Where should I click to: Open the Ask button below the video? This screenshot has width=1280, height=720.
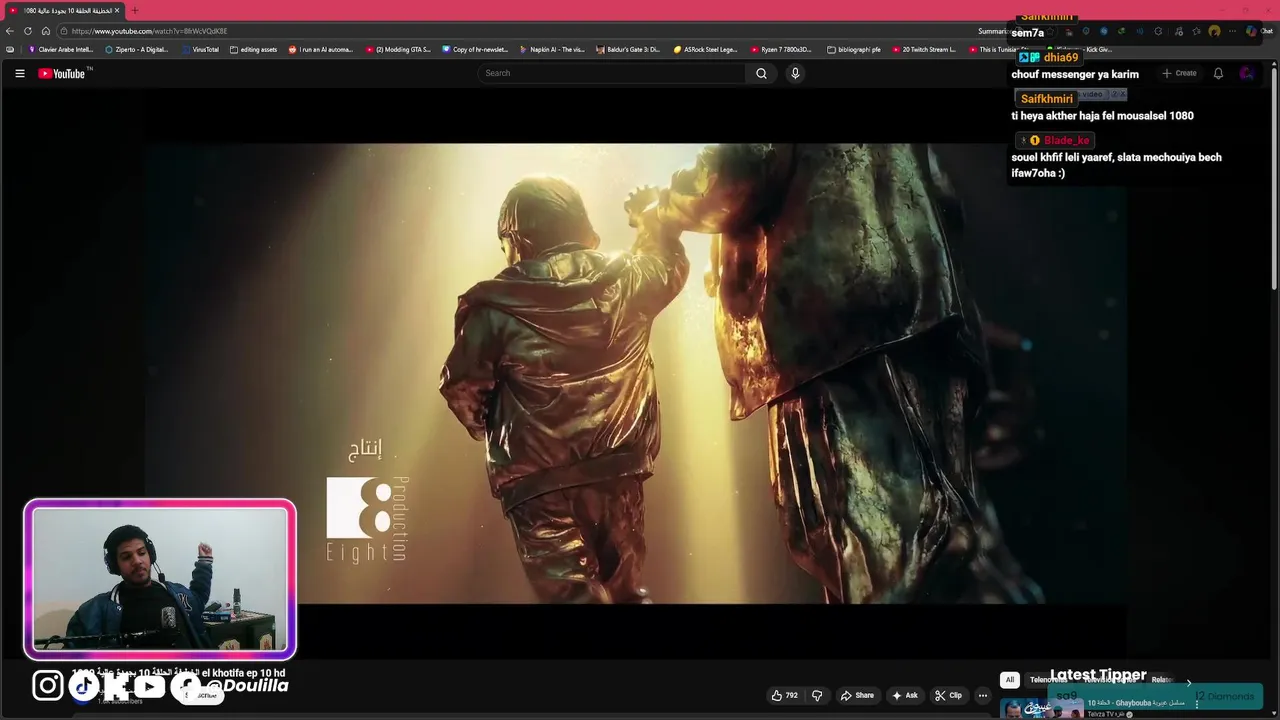(x=905, y=695)
